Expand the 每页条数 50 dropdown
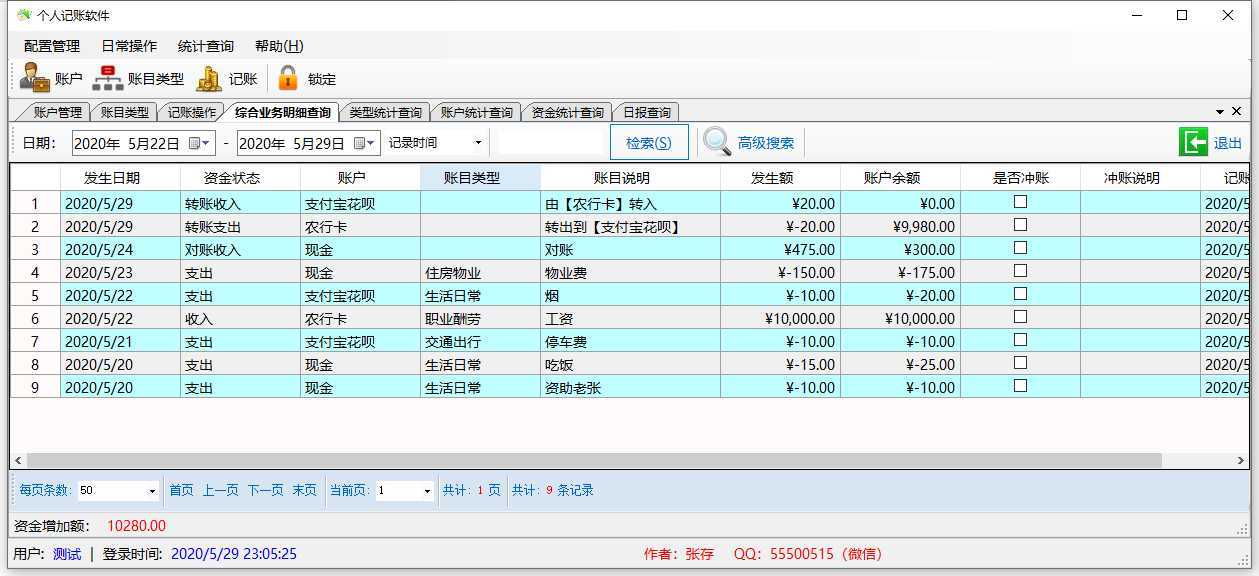Image resolution: width=1259 pixels, height=576 pixels. [152, 491]
